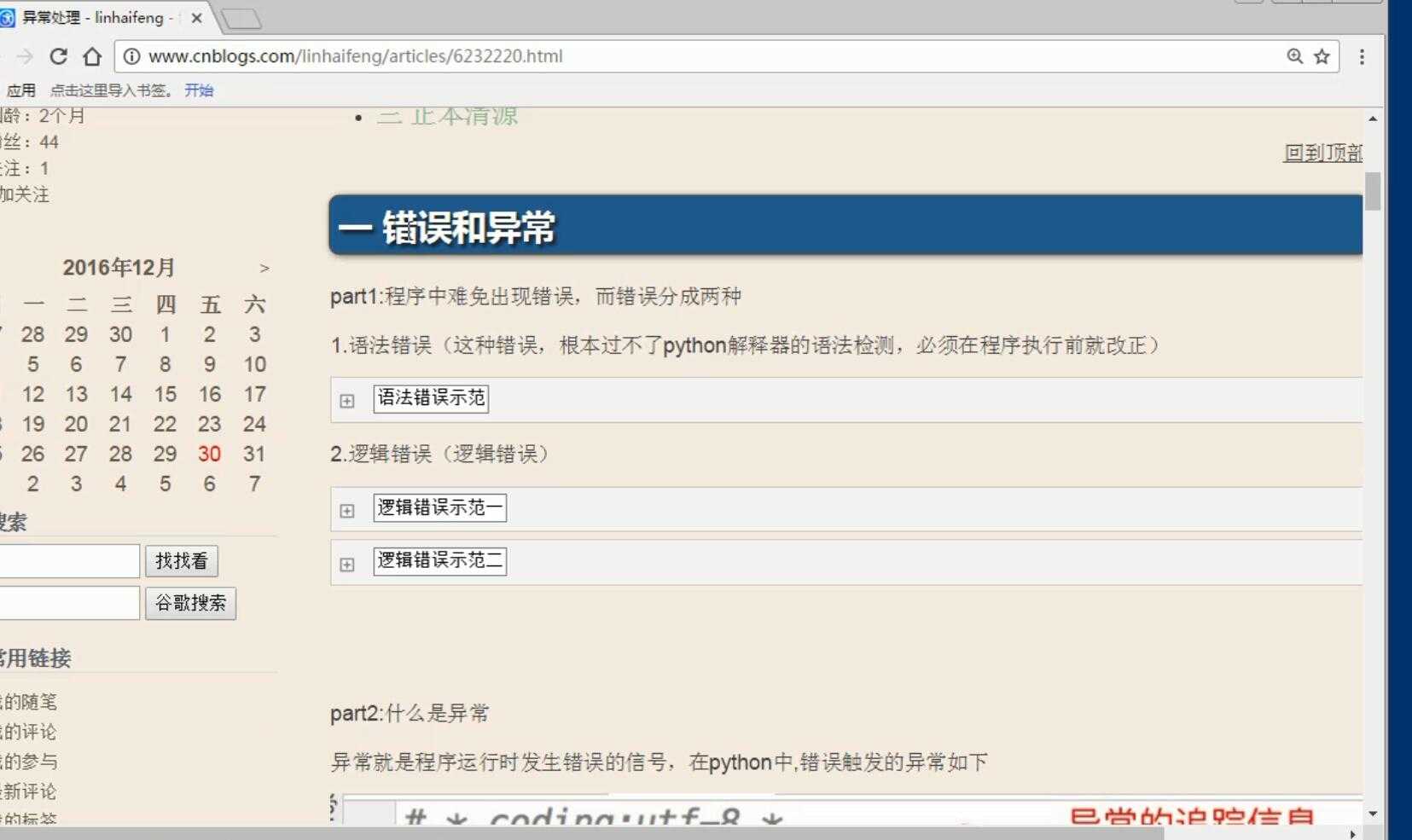
Task: Click the 2016年12月 calendar title
Action: coord(119,268)
